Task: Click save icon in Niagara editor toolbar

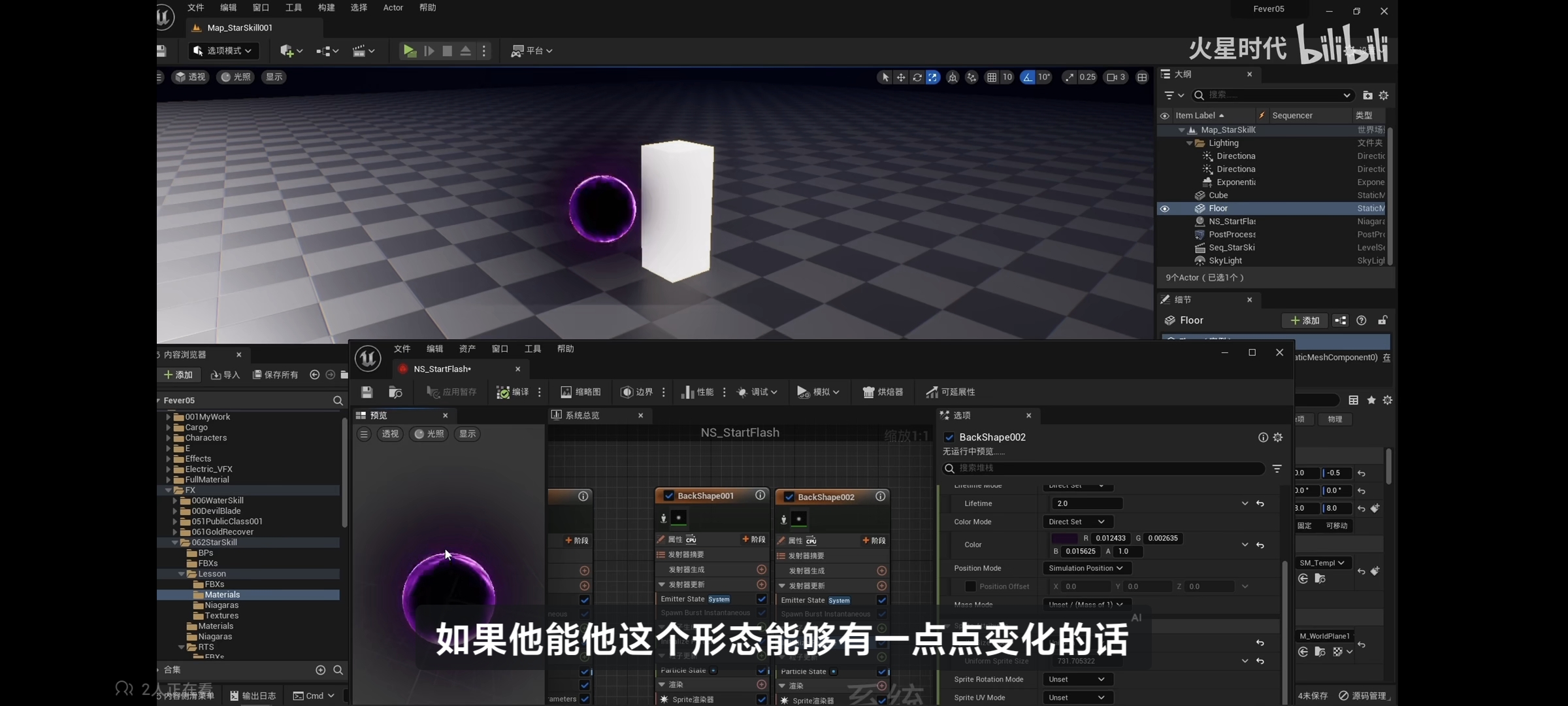Action: pyautogui.click(x=367, y=392)
